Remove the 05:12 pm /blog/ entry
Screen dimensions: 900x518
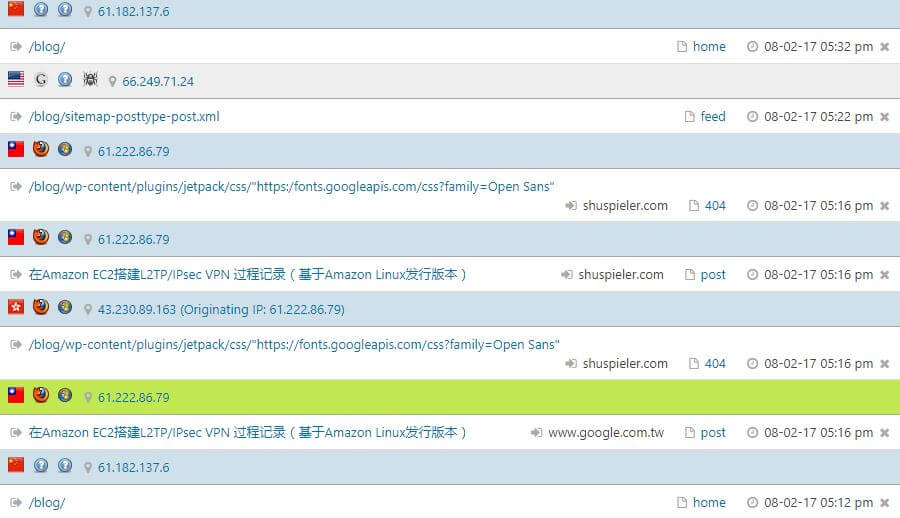click(884, 503)
